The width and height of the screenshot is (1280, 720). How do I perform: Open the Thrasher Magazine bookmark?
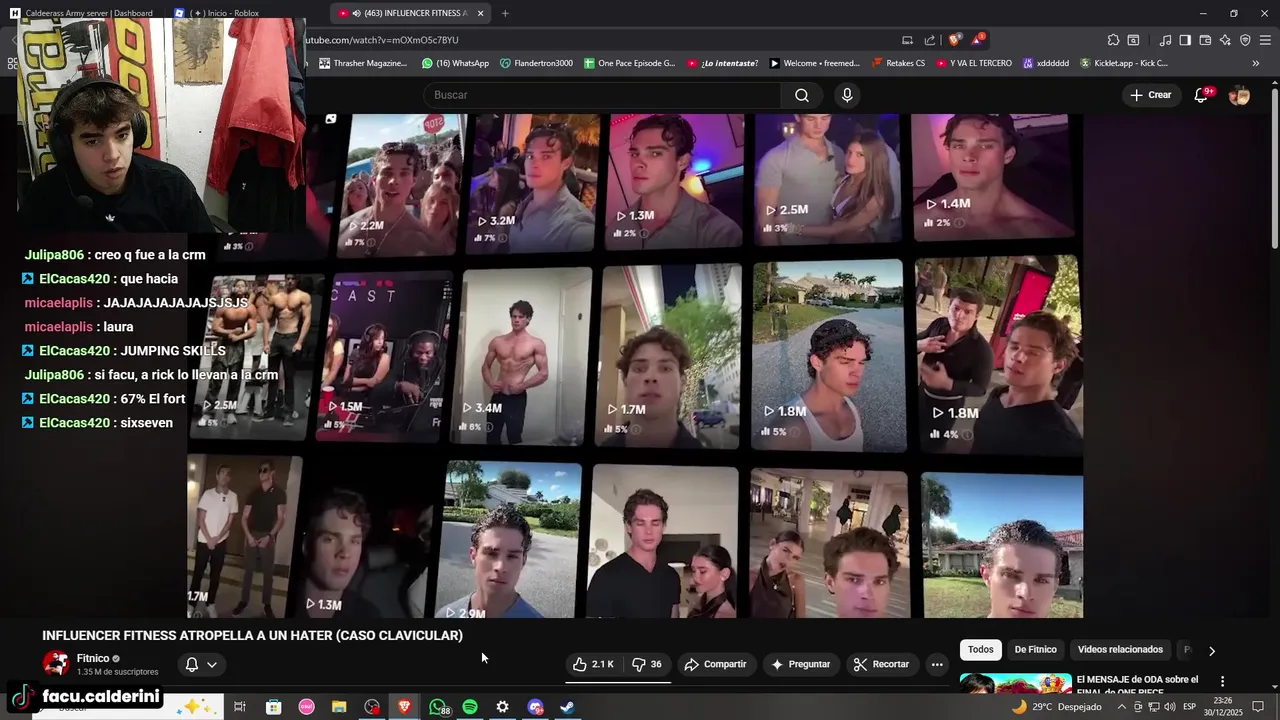coord(363,63)
